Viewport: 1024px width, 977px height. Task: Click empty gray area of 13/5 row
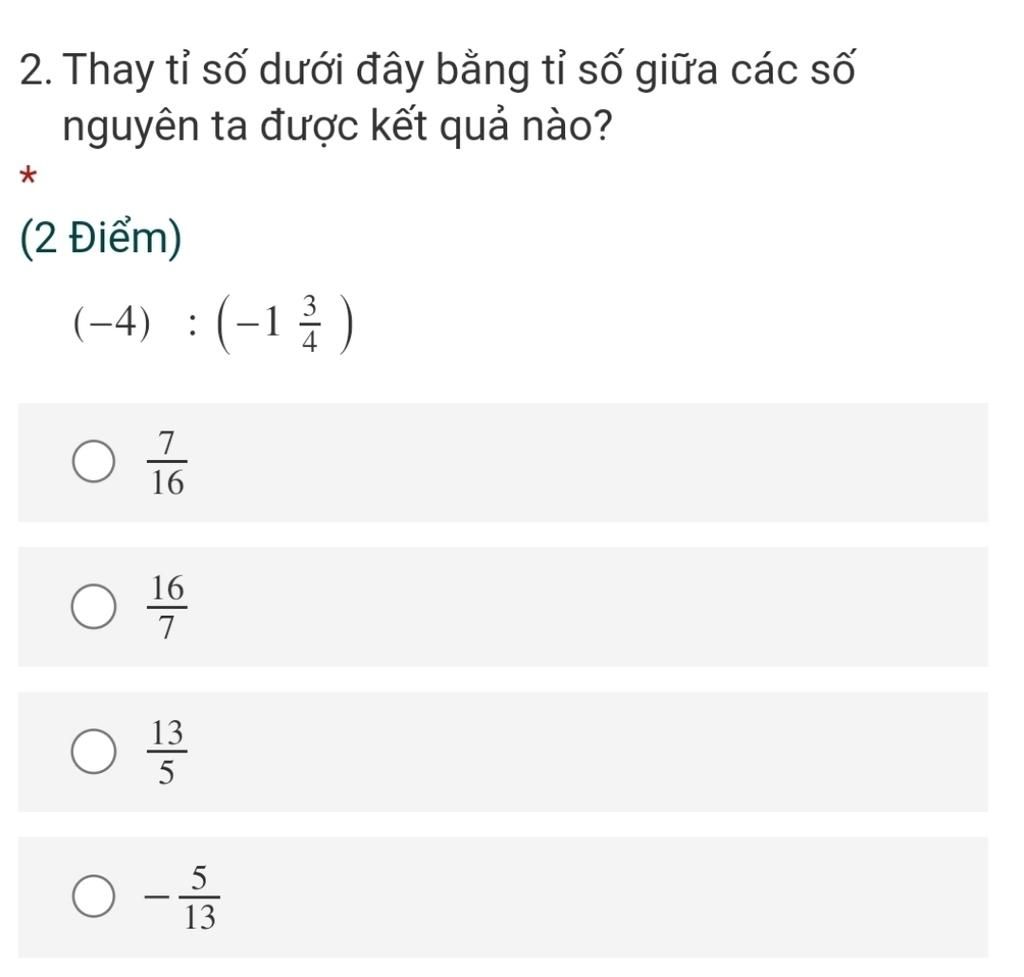click(600, 752)
